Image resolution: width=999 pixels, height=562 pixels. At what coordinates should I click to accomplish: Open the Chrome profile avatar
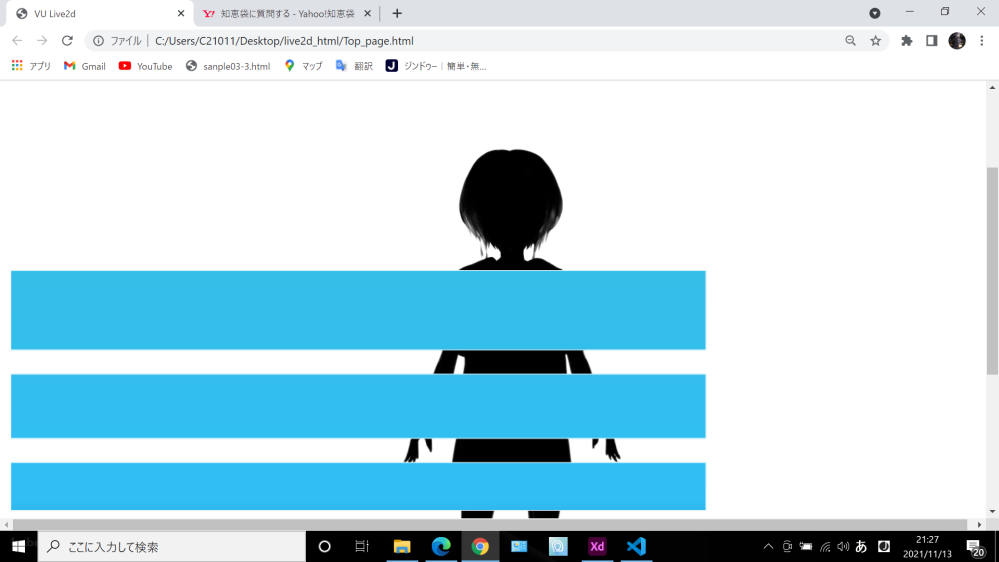pos(957,41)
